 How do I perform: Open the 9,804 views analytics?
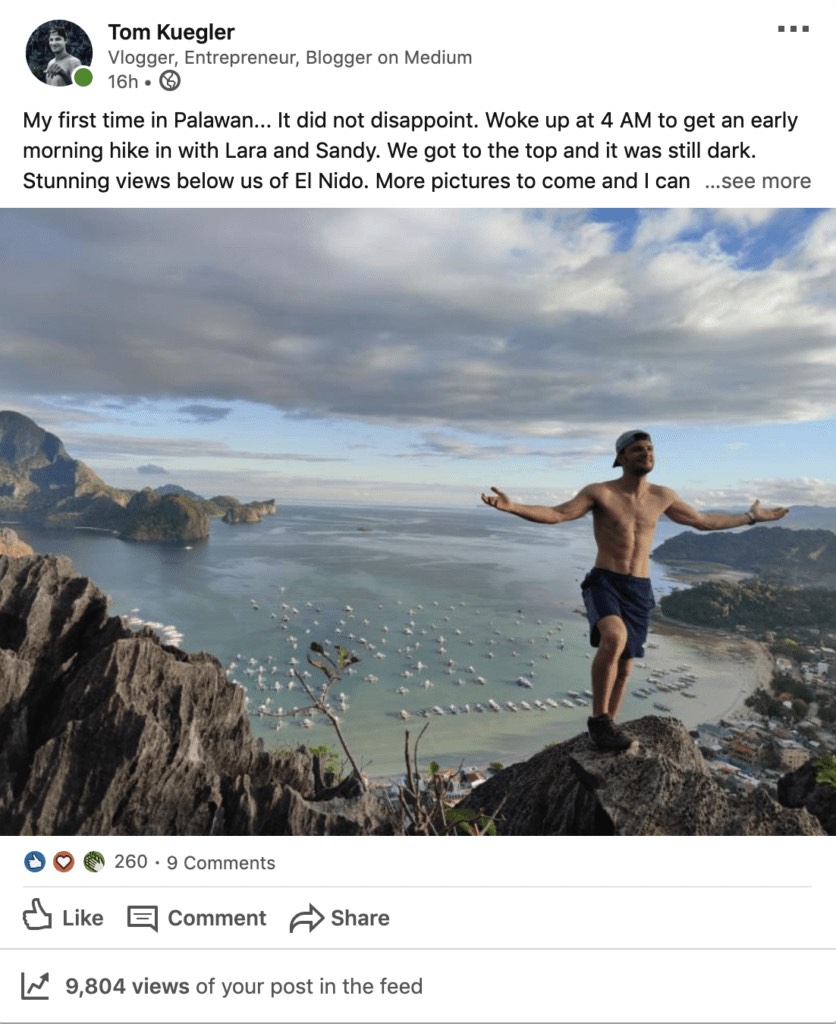coord(244,986)
